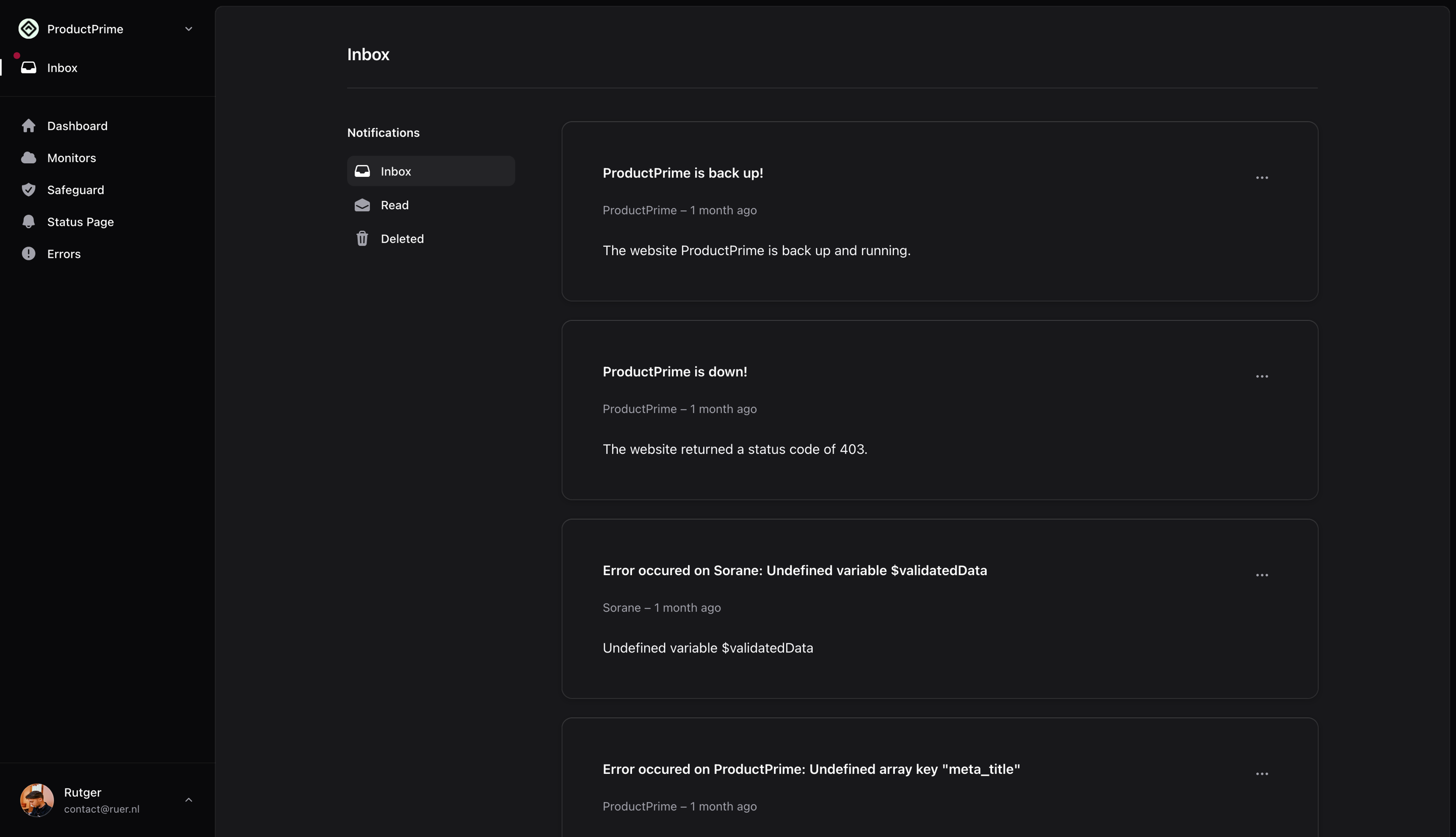Open options for 'ProductPrime is back up!' notification

point(1262,177)
